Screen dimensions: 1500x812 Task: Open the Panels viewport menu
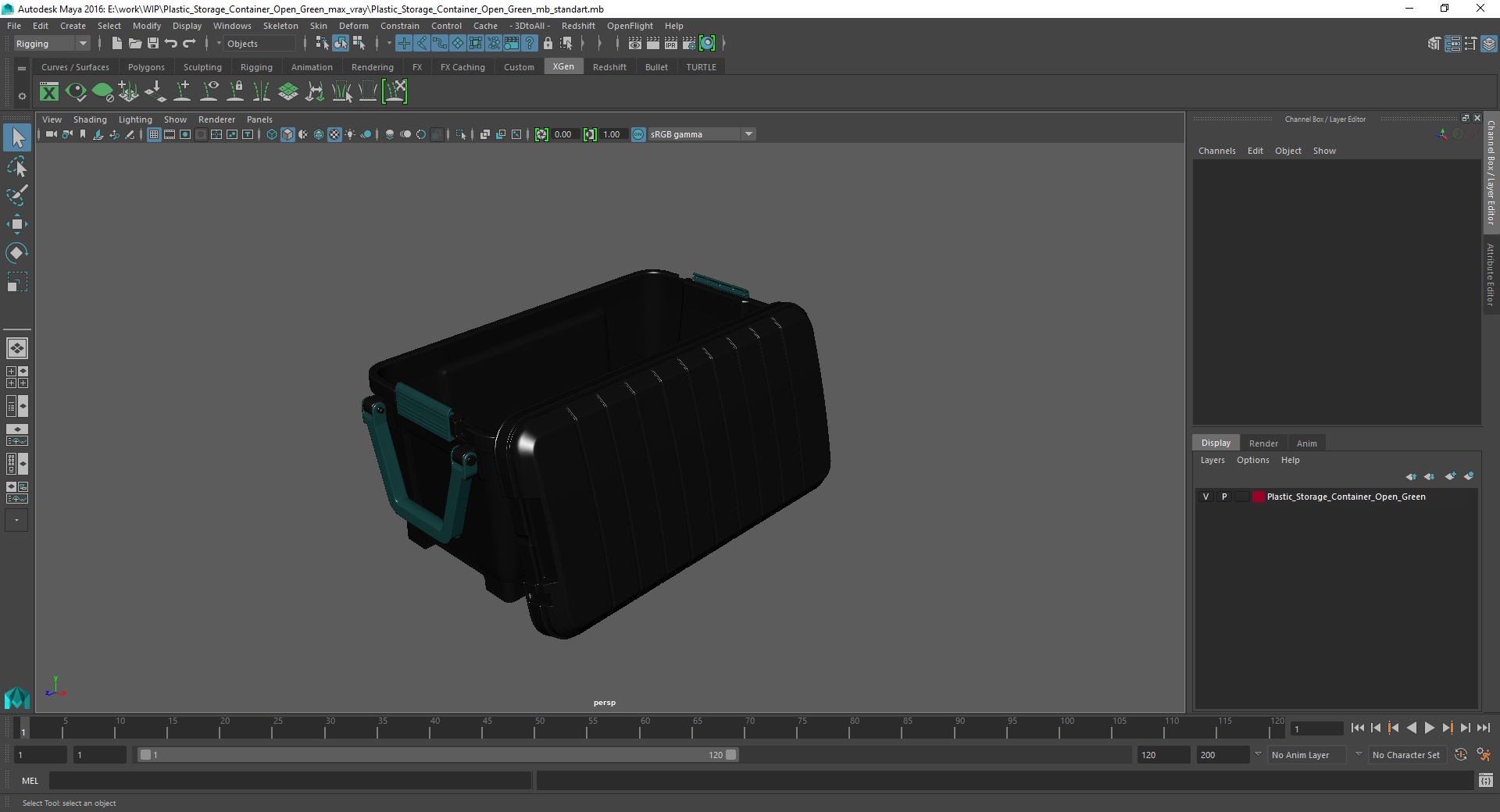pos(259,119)
